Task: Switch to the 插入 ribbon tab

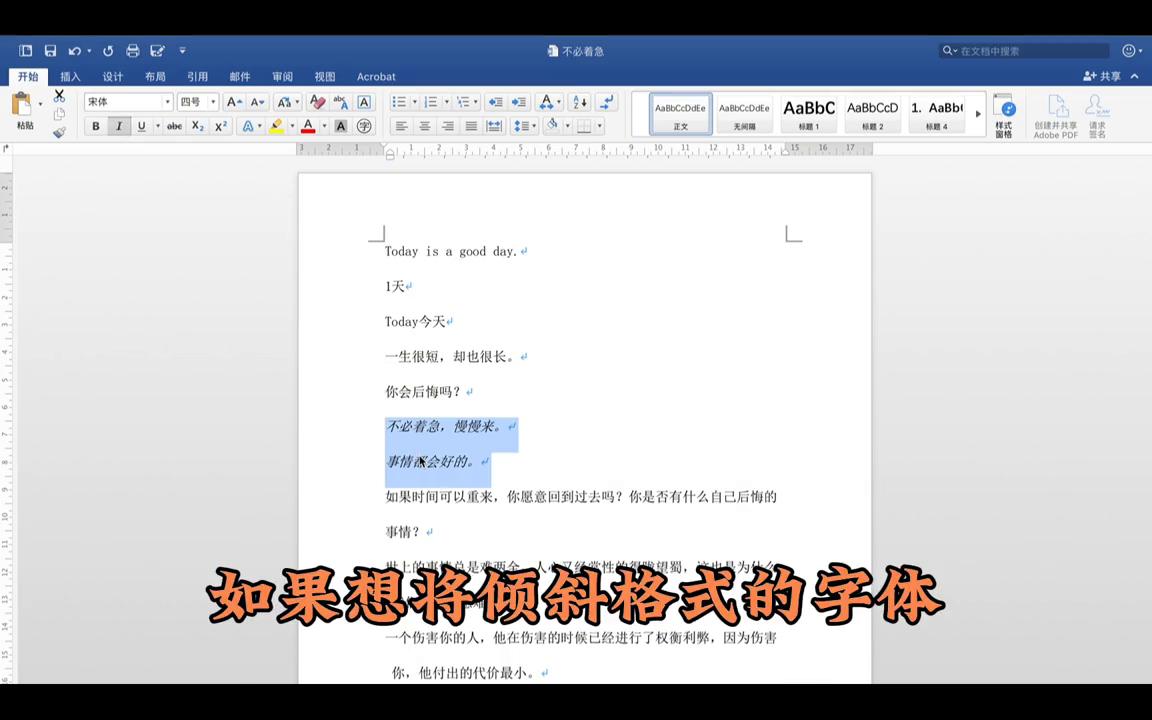Action: [70, 77]
